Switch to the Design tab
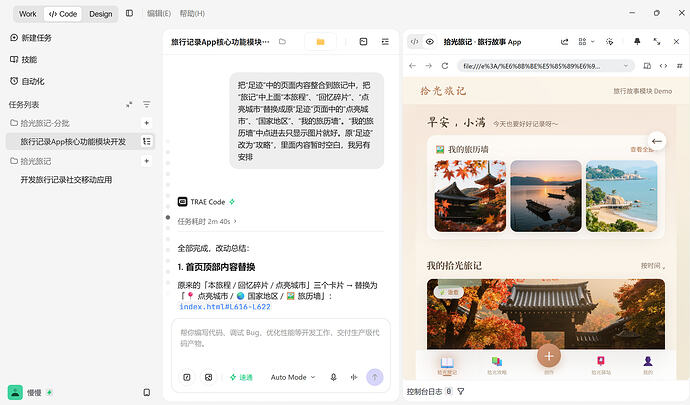Screen dimensions: 690x405 pos(101,14)
